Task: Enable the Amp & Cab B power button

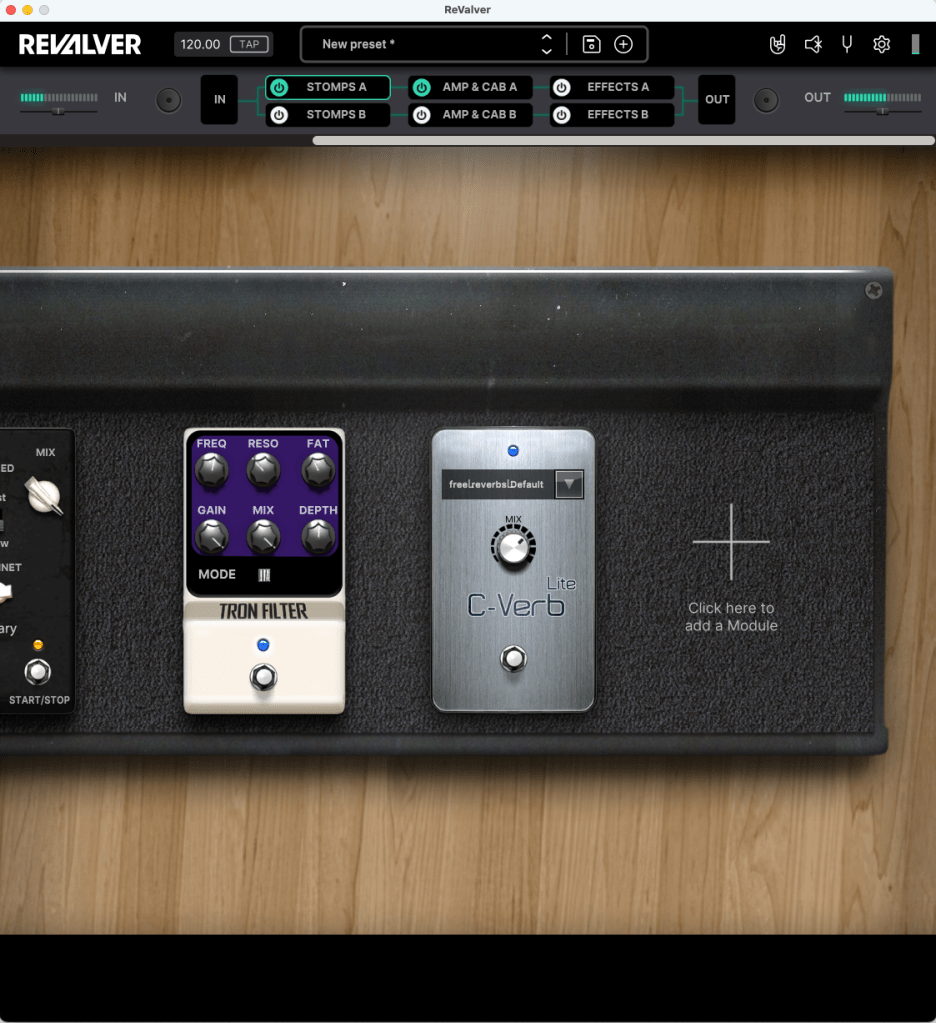Action: (422, 115)
